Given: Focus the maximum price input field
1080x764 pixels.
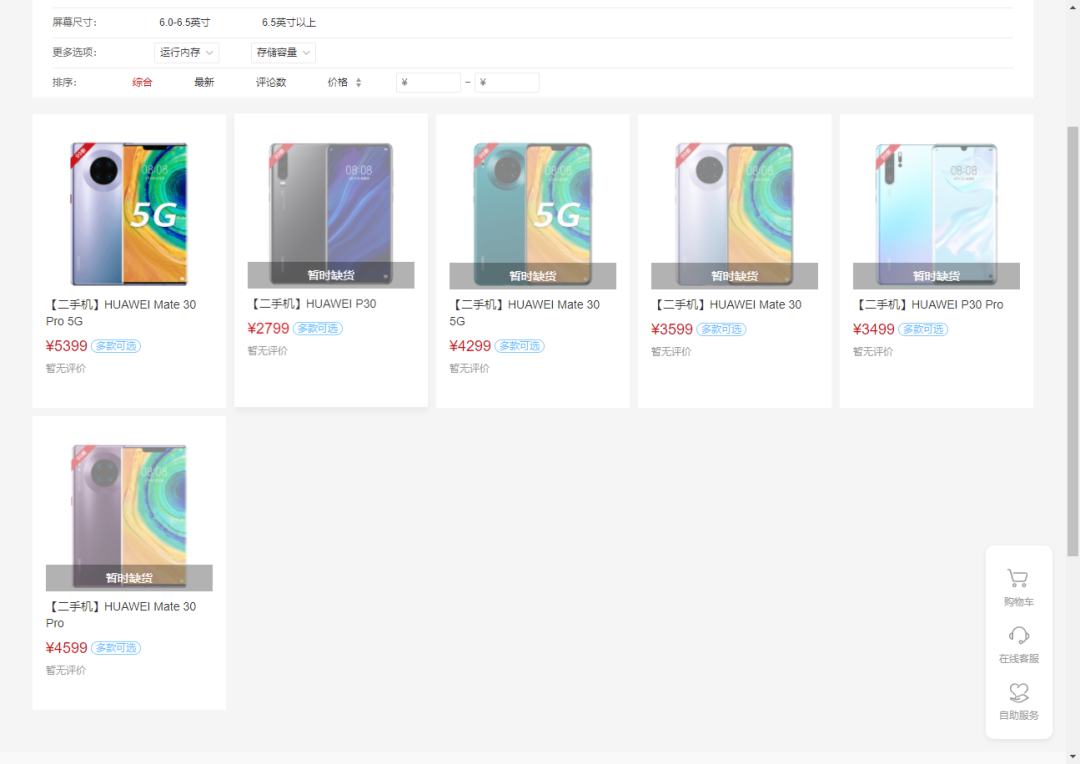Looking at the screenshot, I should 507,83.
